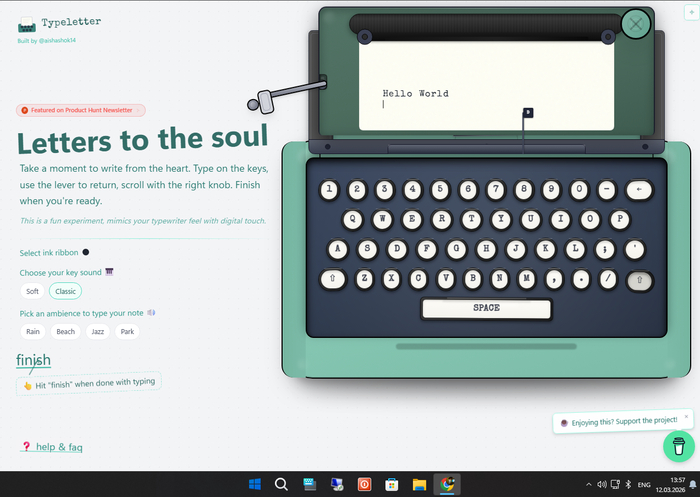Select the Soft key sound

[x=33, y=291]
